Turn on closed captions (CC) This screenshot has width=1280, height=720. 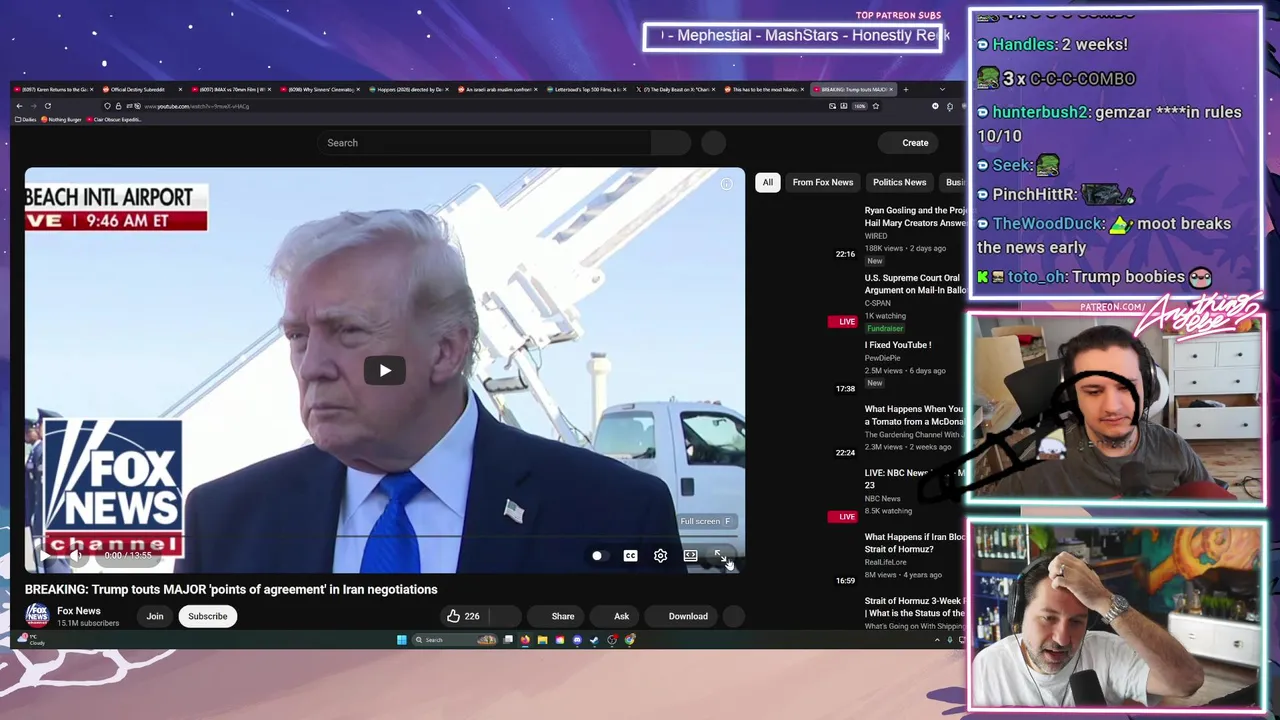pyautogui.click(x=630, y=556)
